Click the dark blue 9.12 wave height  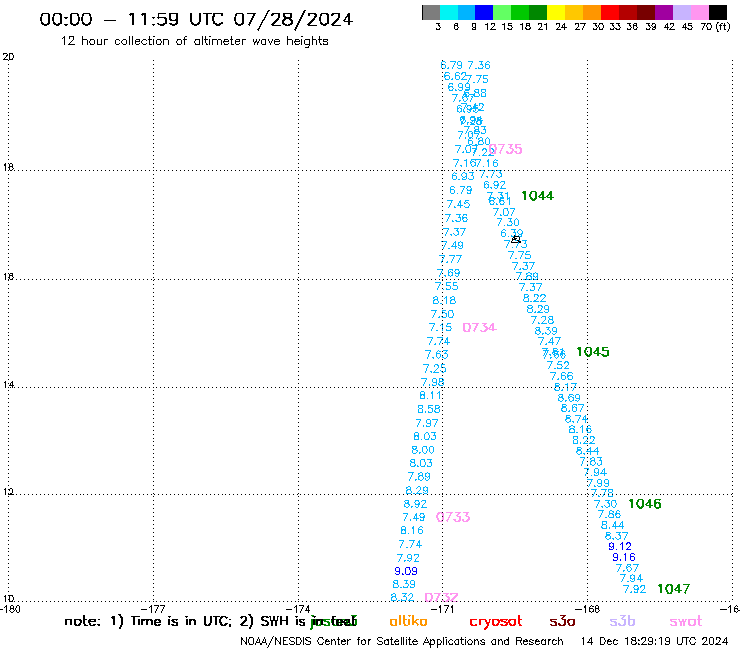(620, 546)
